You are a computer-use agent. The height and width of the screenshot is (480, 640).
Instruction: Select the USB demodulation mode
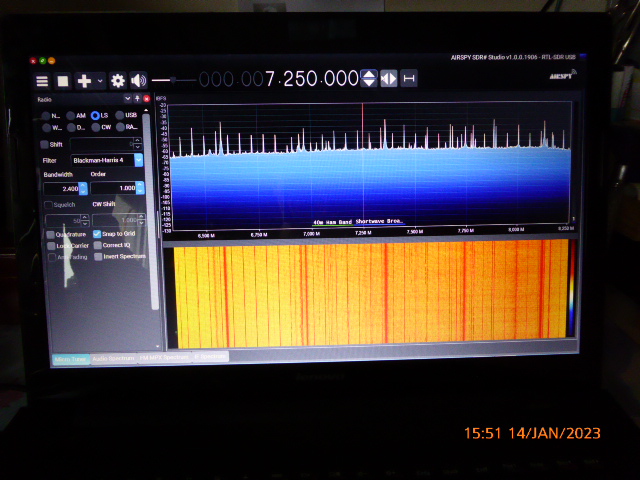(x=119, y=115)
